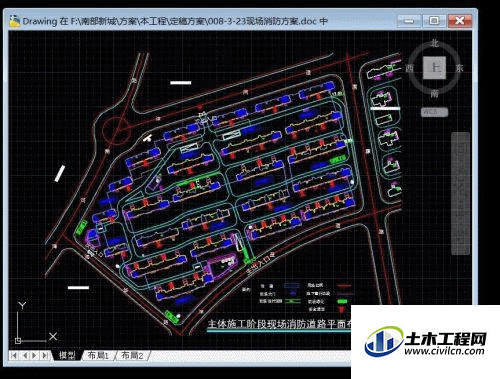This screenshot has width=500, height=379.
Task: Switch to the 布局1 tab
Action: tap(98, 355)
